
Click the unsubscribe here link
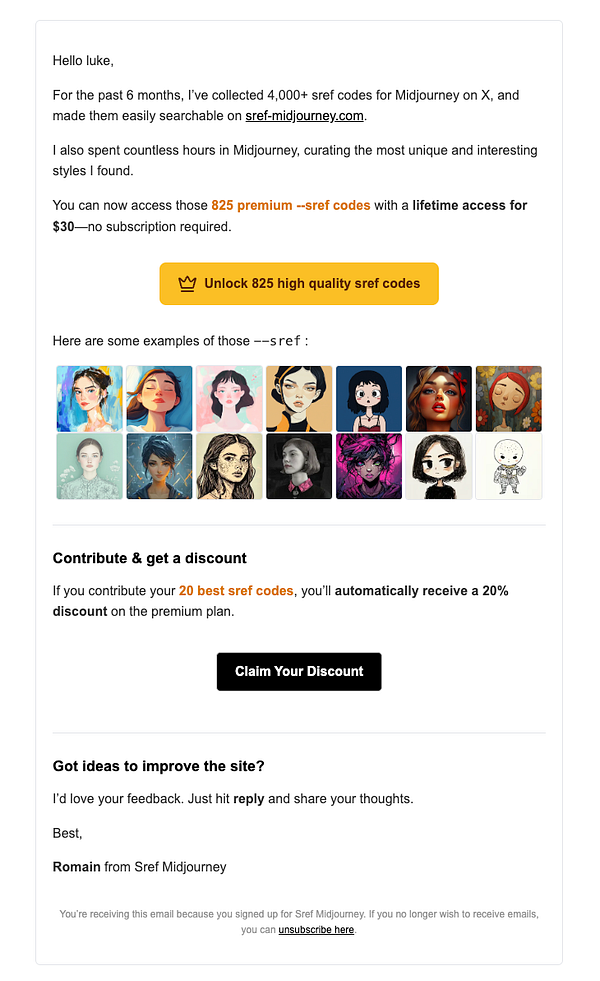click(x=316, y=929)
